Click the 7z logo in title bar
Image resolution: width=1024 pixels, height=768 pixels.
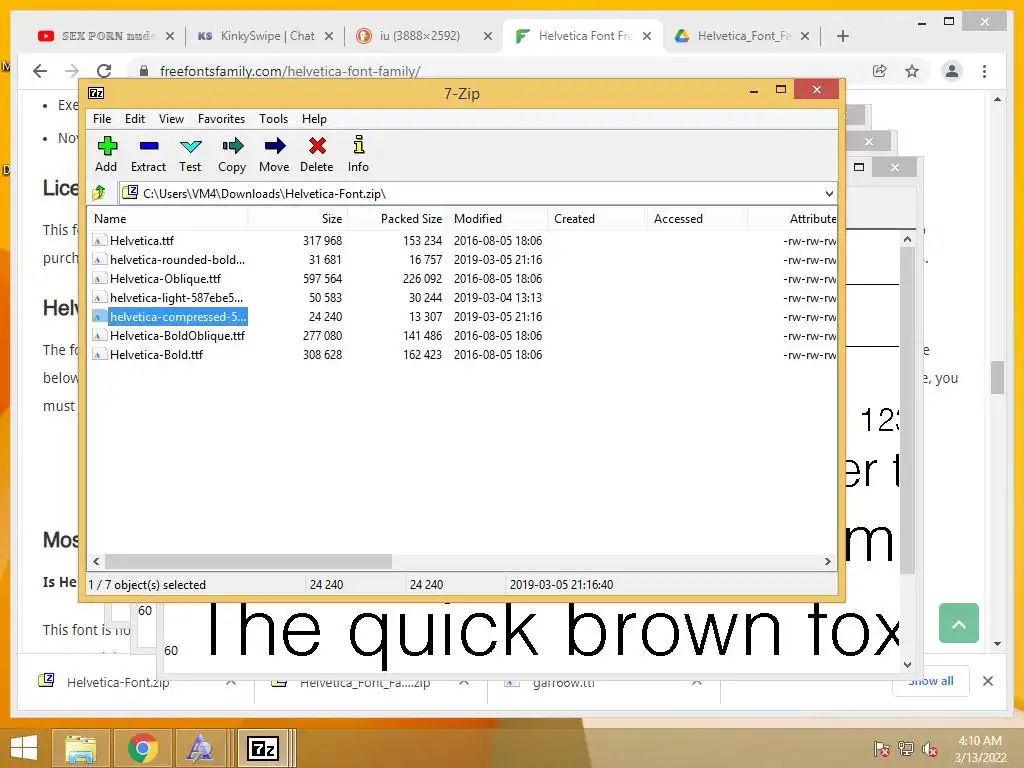pyautogui.click(x=96, y=93)
